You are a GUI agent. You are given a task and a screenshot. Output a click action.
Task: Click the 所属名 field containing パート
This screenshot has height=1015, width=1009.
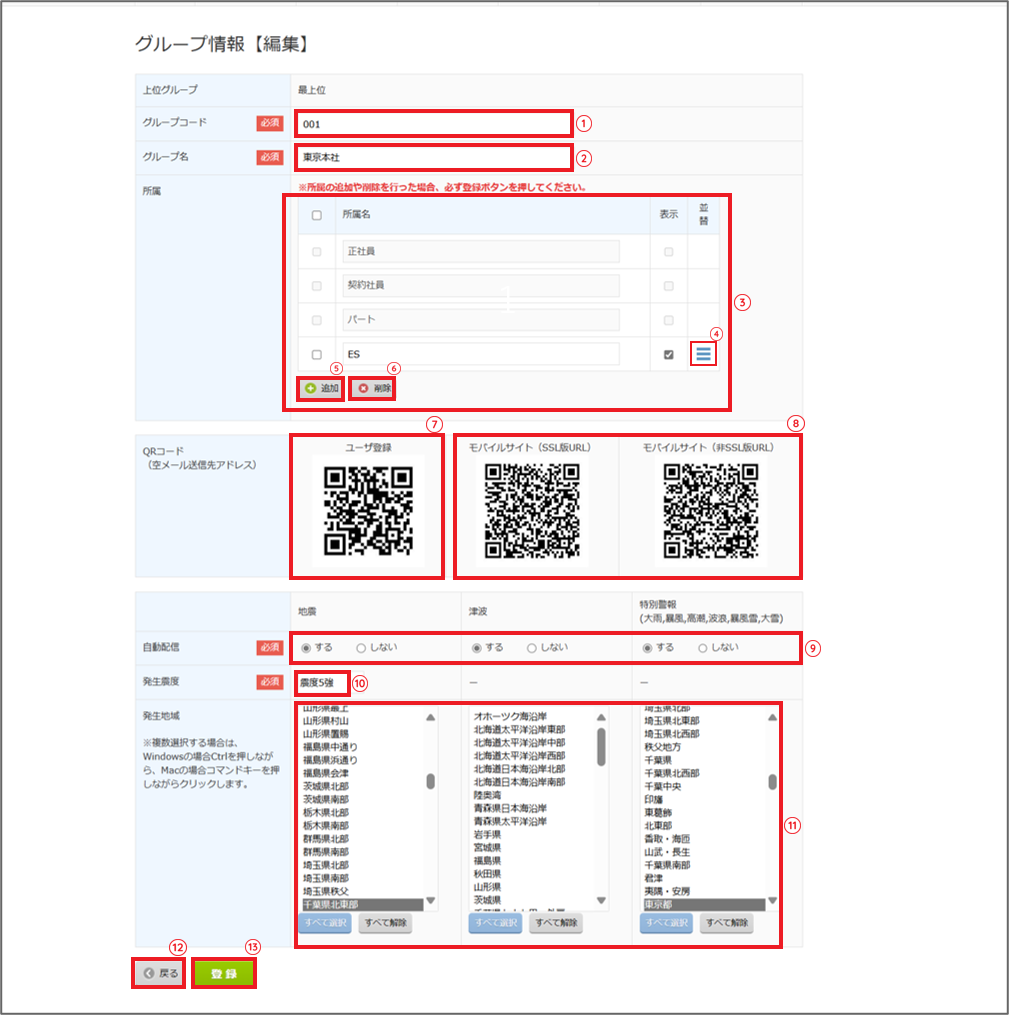coord(480,320)
